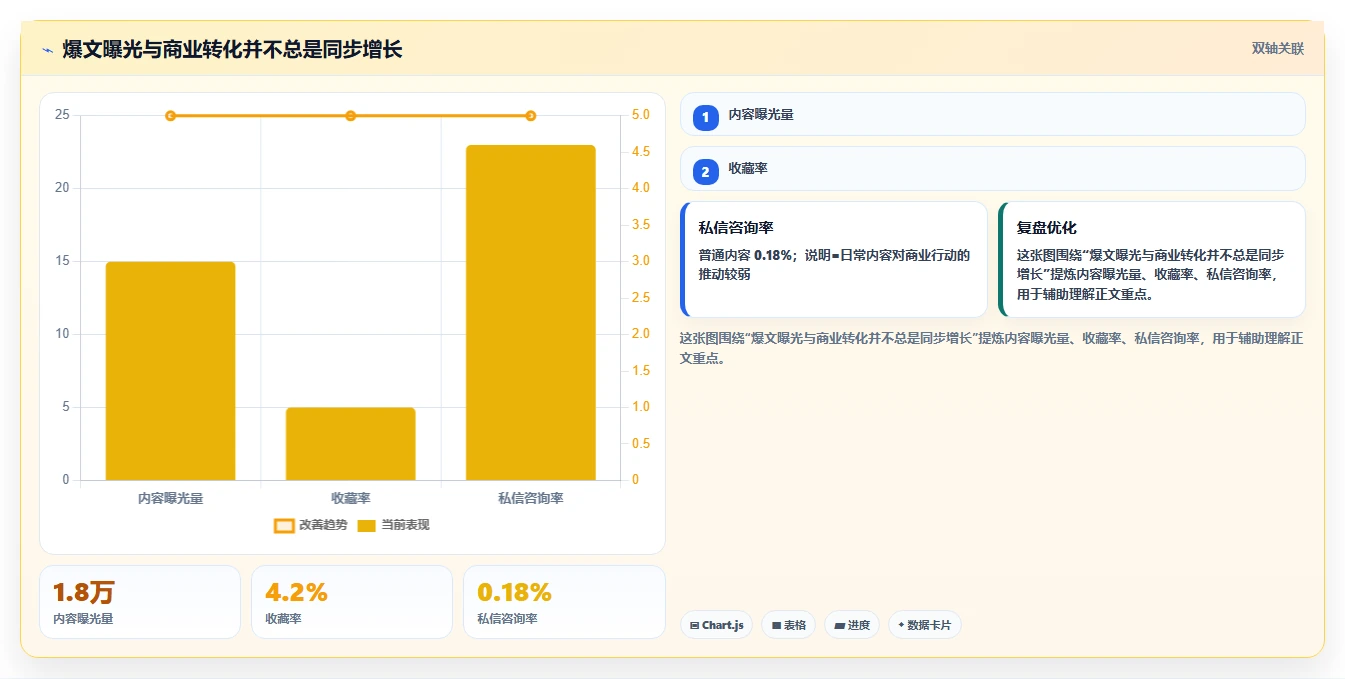The height and width of the screenshot is (679, 1345).
Task: Select the 收藏率 list item numbered 2
Action: [x=992, y=169]
